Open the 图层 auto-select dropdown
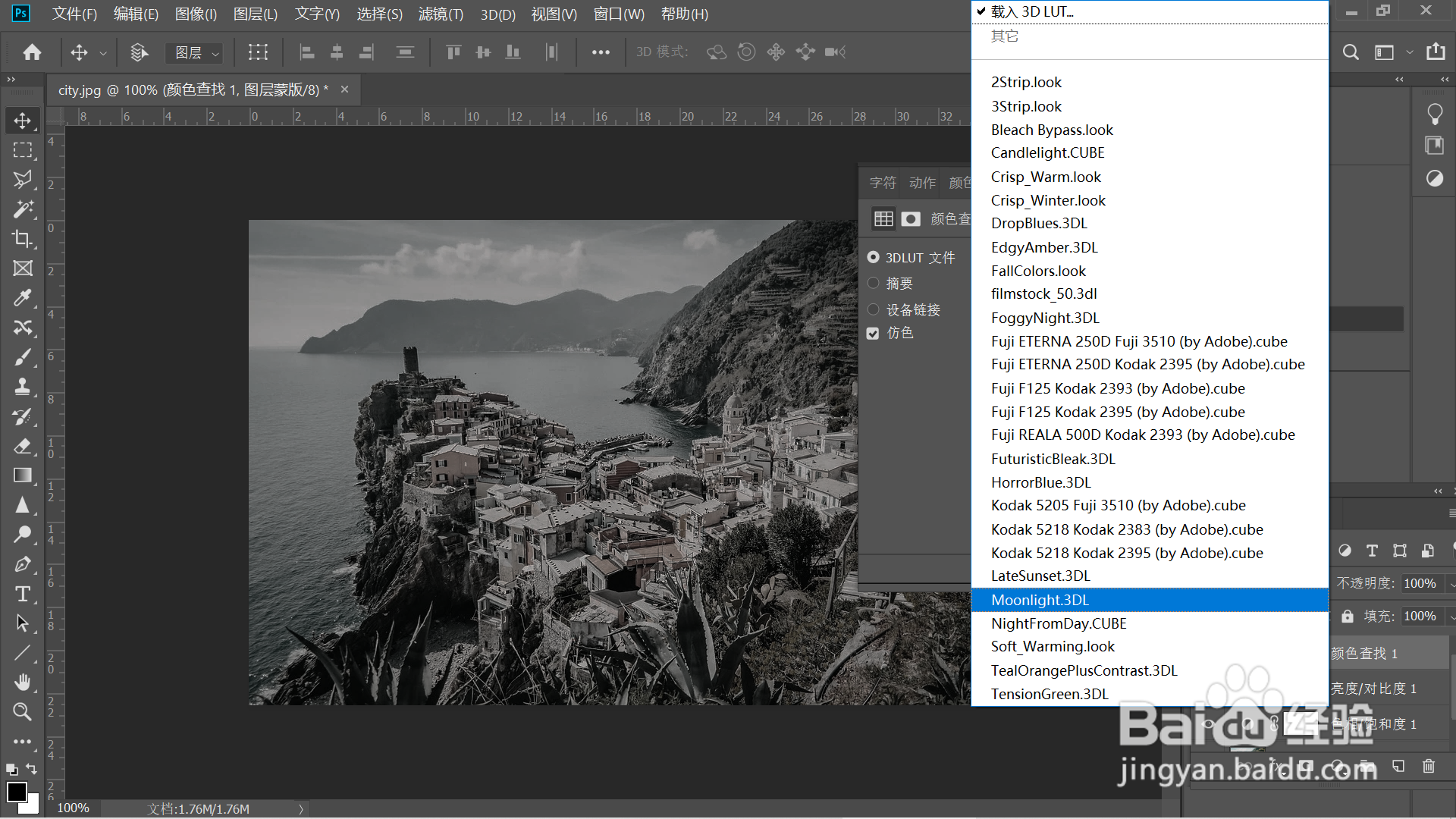1456x819 pixels. [x=196, y=52]
